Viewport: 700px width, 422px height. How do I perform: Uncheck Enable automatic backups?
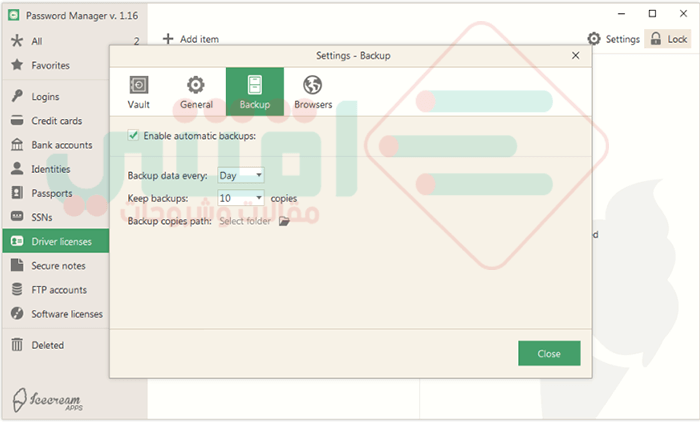point(133,135)
